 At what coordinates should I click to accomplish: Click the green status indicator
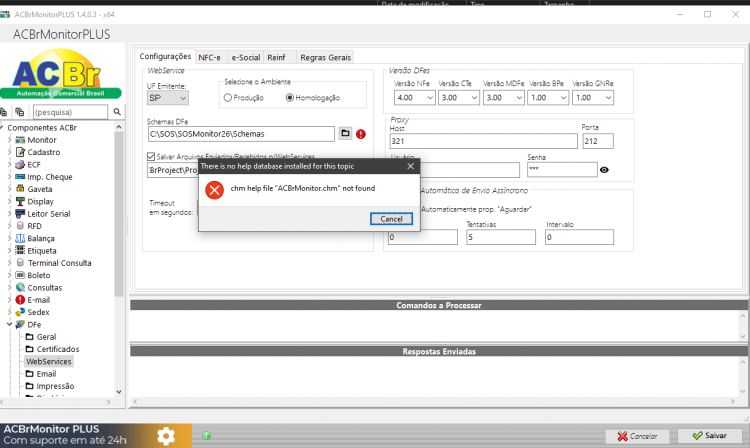tap(206, 436)
